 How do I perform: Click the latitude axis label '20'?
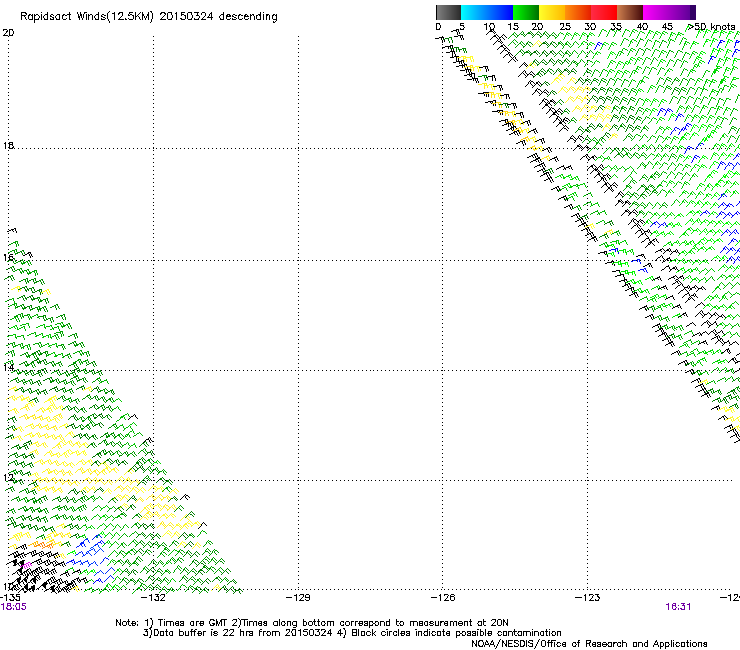pos(8,33)
